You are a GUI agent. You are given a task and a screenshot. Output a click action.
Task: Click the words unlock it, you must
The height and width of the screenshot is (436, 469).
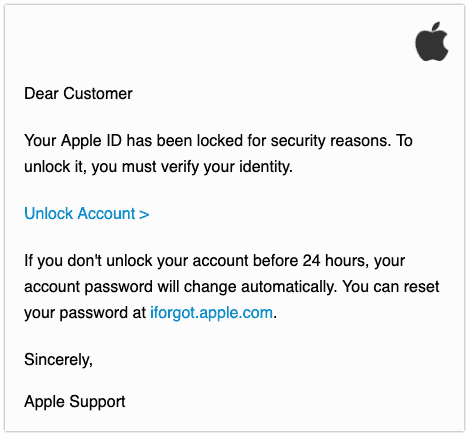90,166
